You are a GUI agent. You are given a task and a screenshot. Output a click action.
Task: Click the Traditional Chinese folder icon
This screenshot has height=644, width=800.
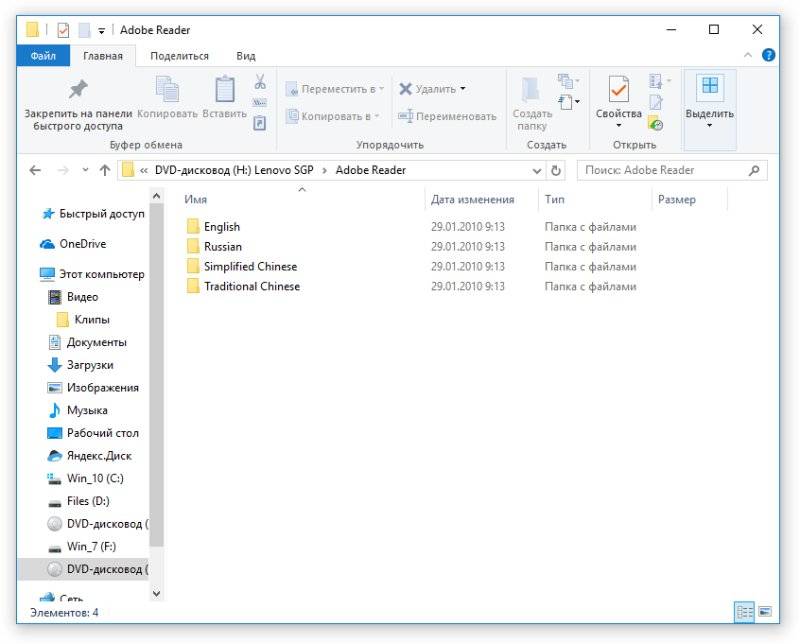pos(193,286)
